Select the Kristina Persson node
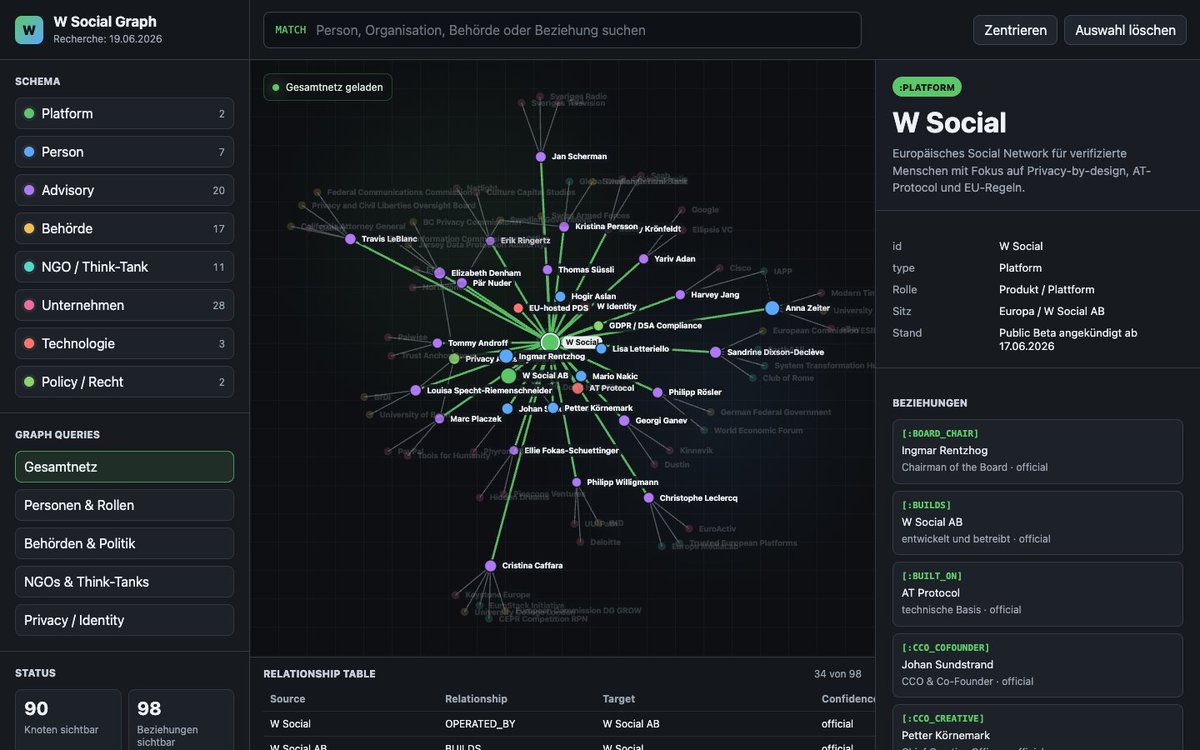1200x750 pixels. coord(564,227)
